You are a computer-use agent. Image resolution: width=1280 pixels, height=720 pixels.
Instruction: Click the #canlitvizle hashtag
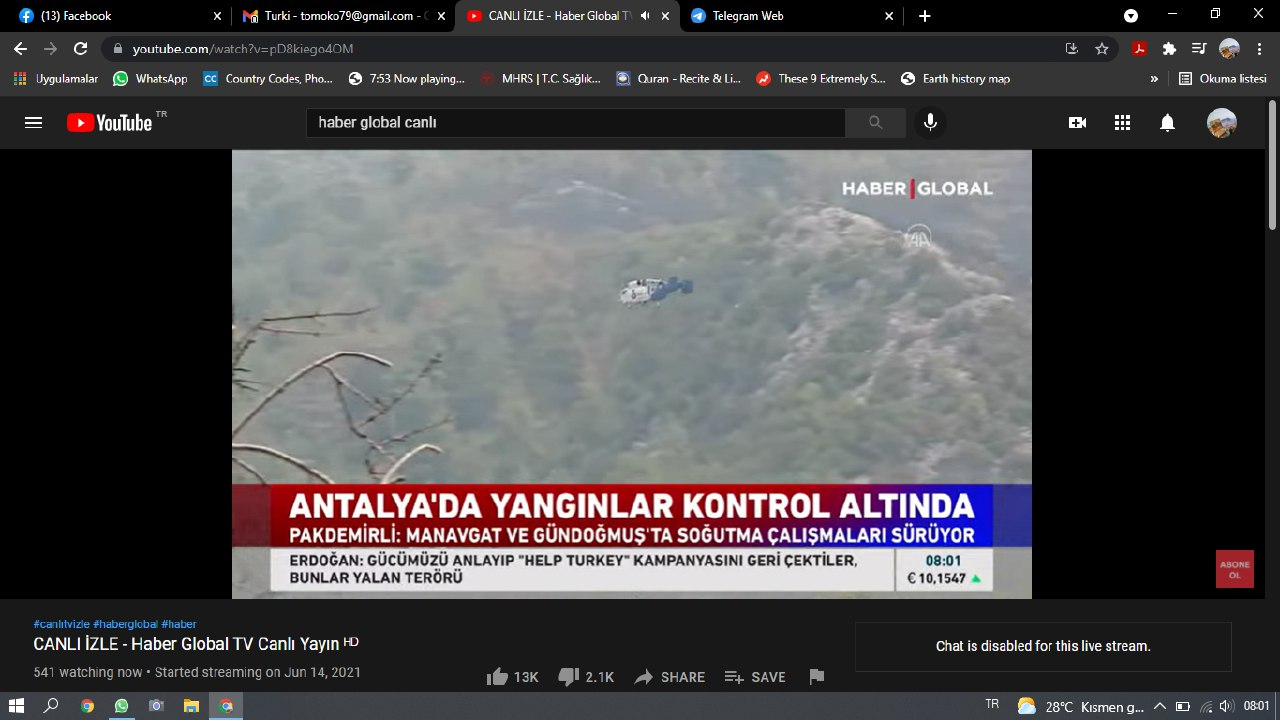point(61,624)
